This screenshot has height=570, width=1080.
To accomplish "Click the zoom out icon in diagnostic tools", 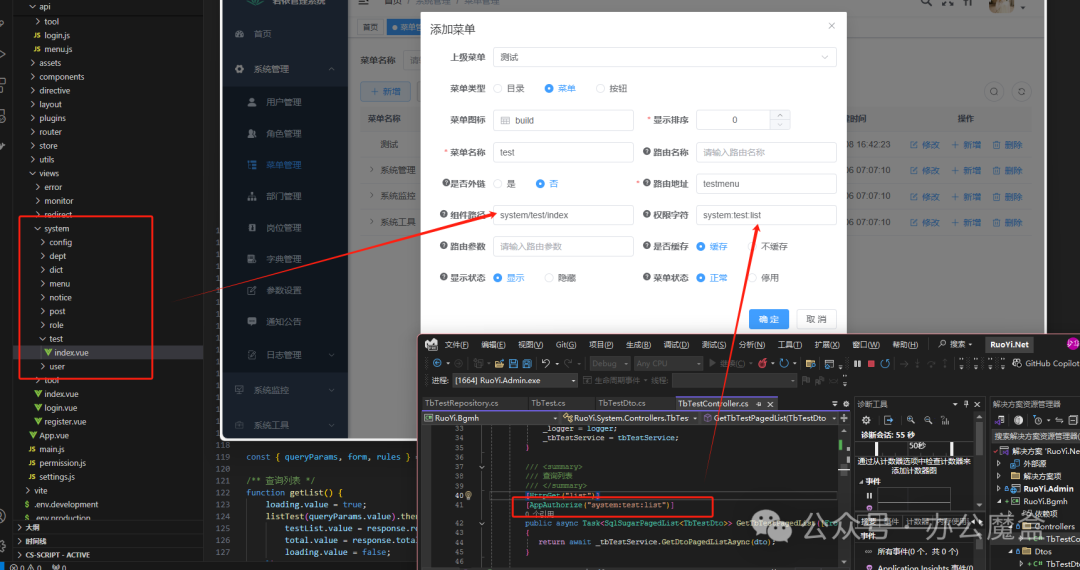I will tap(928, 420).
